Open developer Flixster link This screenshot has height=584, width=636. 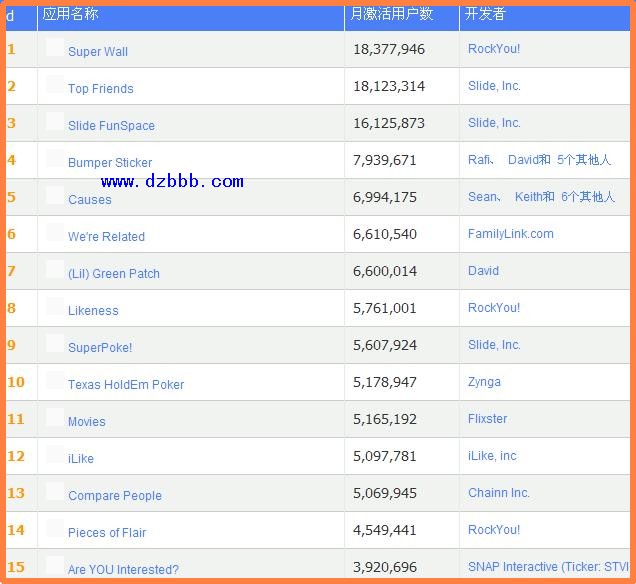pos(488,419)
